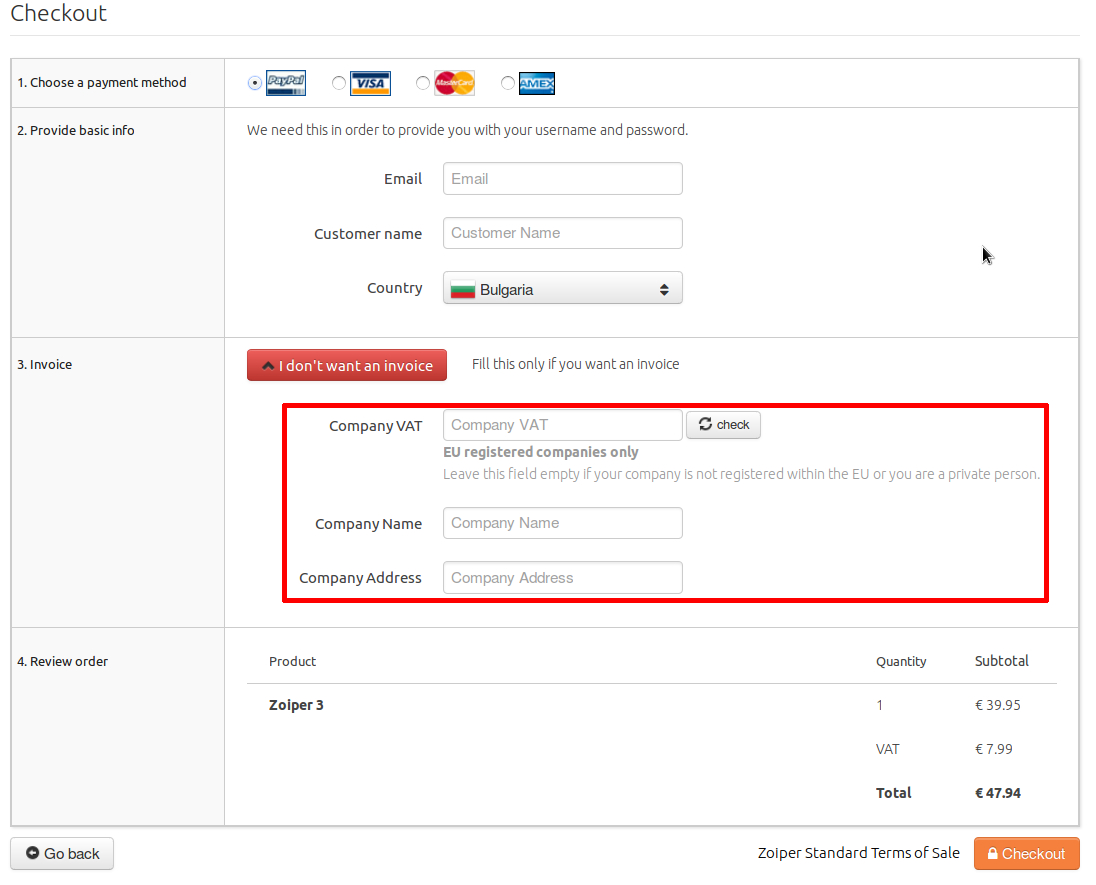
Task: Focus the Company Name input
Action: (x=562, y=523)
